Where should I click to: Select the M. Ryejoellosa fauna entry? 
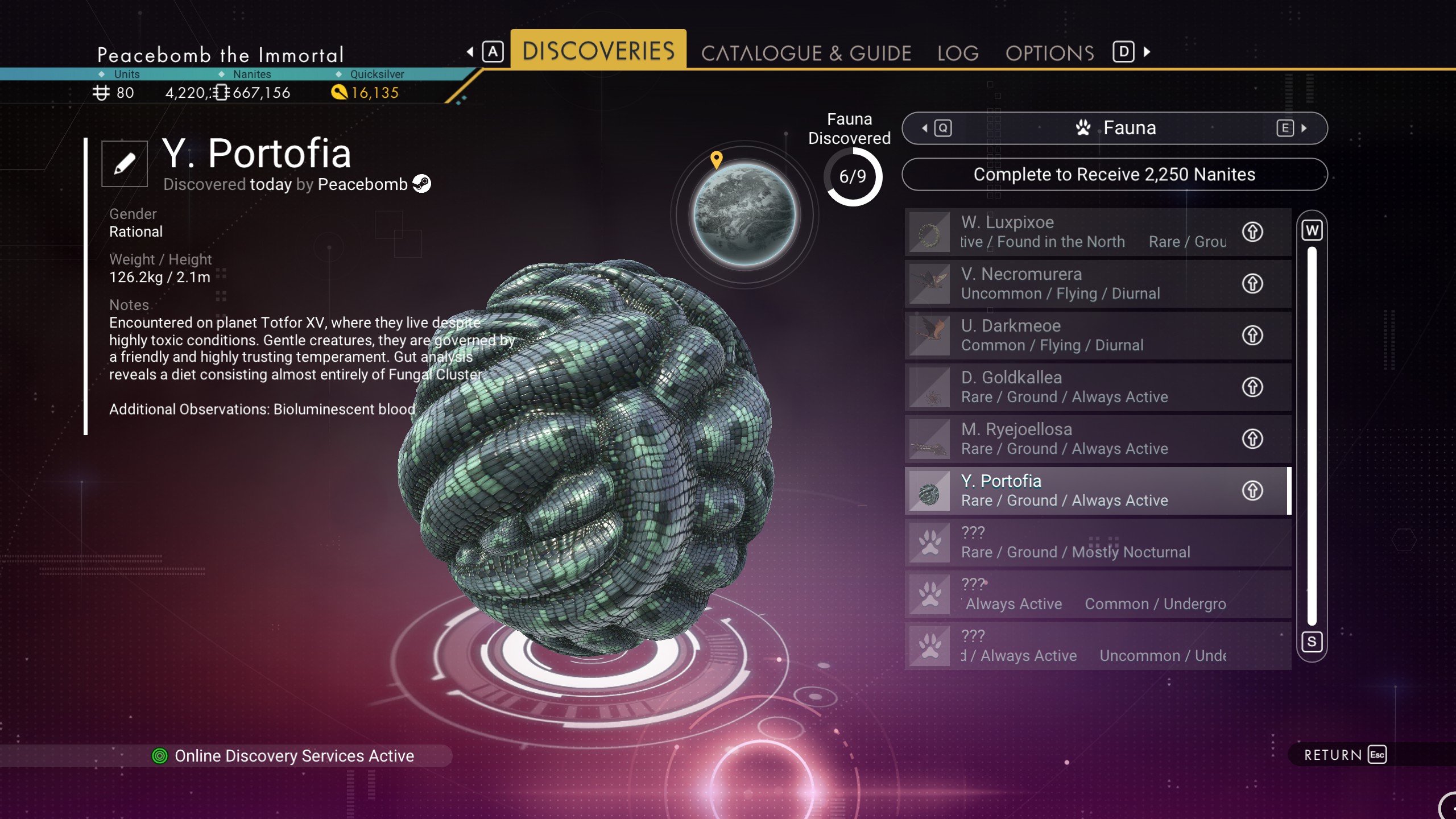click(1098, 439)
